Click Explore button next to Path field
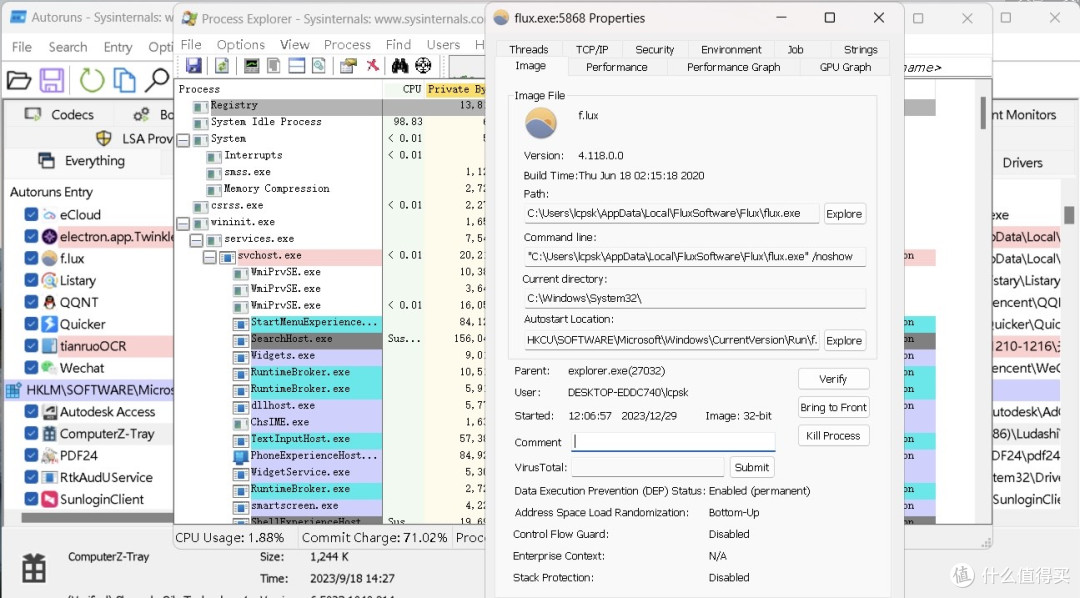 [x=844, y=214]
